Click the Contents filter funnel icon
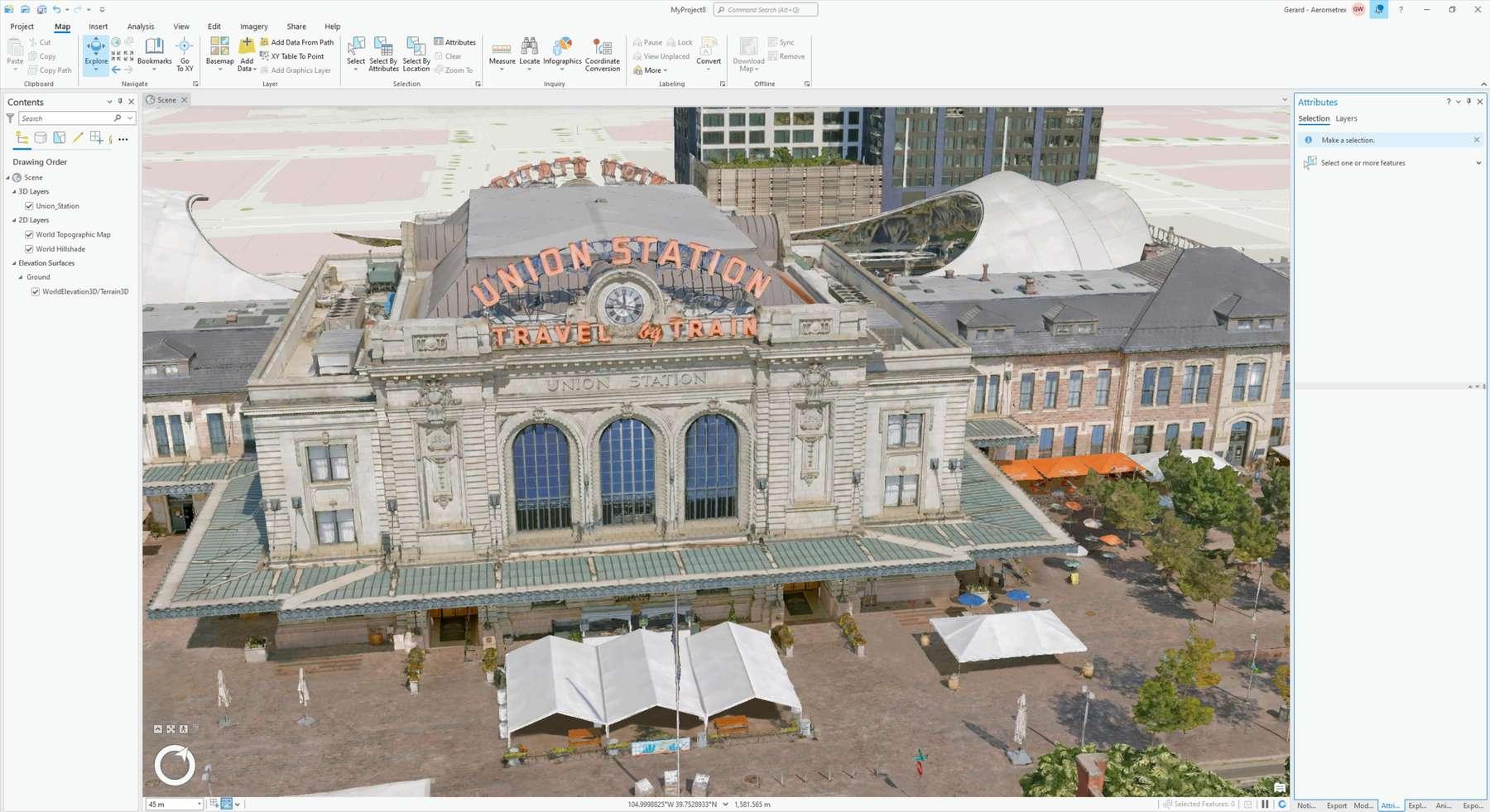Screen dimensions: 1490x812 (10, 118)
